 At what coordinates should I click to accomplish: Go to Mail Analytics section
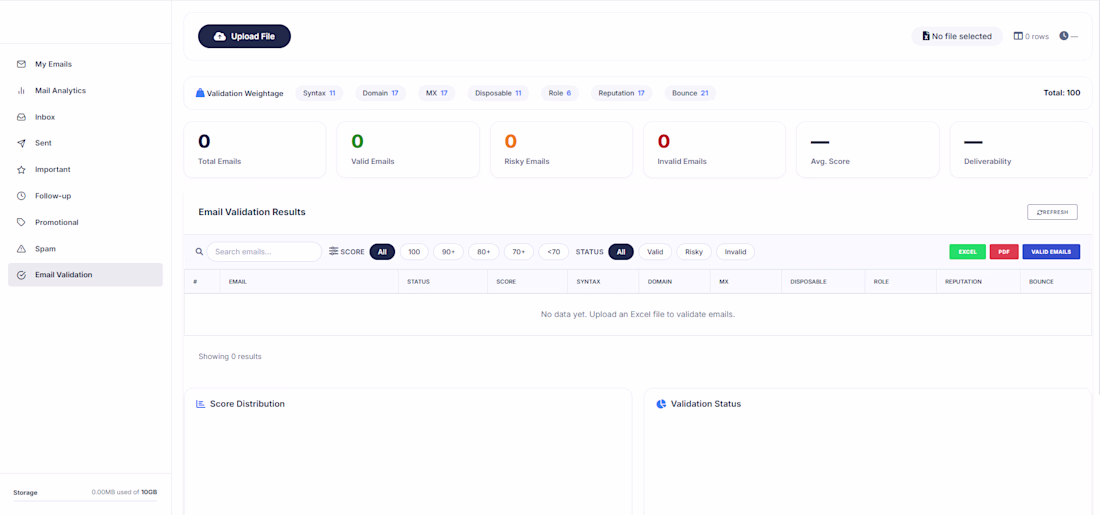86,91
